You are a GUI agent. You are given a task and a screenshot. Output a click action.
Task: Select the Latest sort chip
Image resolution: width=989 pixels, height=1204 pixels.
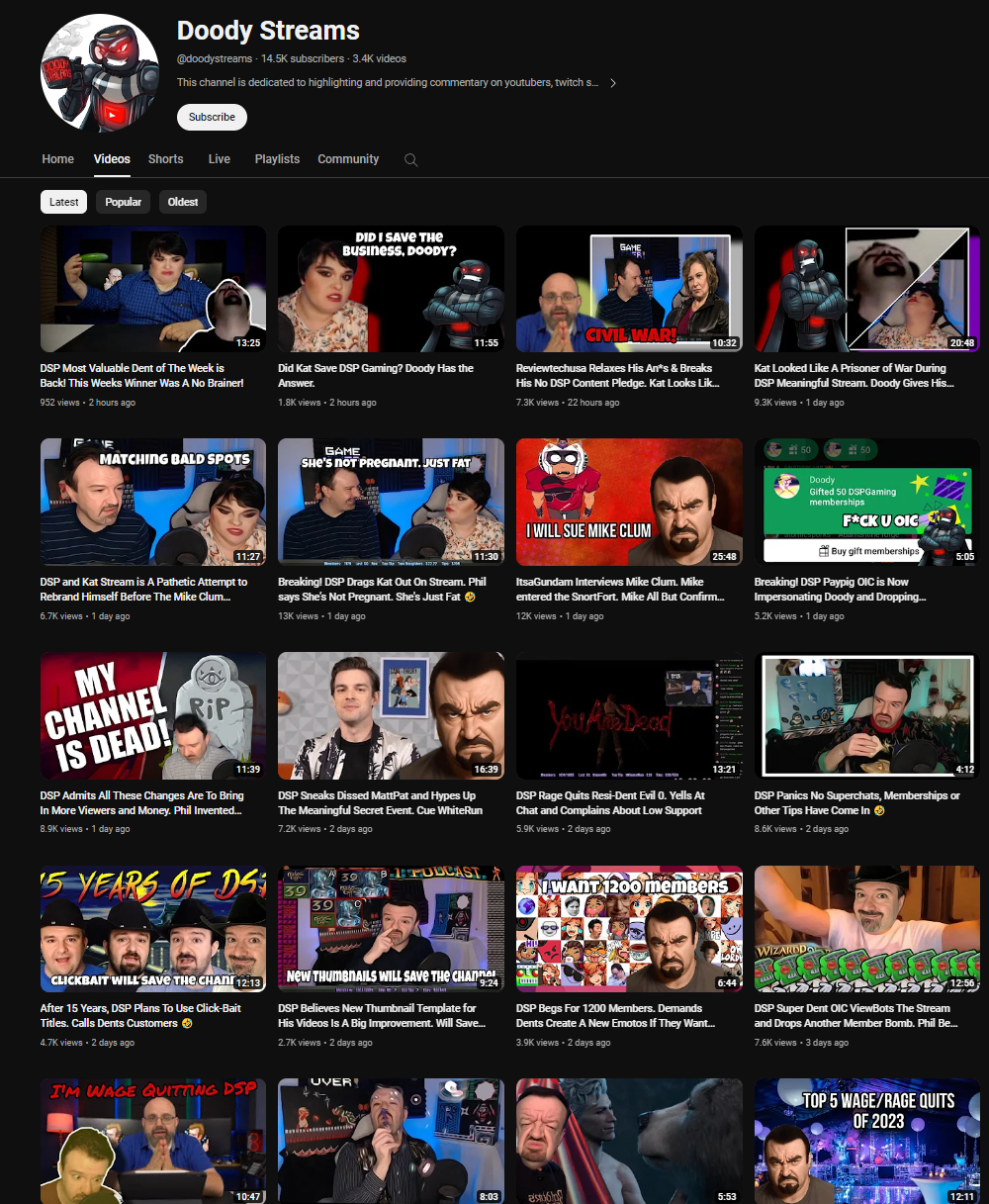tap(64, 202)
